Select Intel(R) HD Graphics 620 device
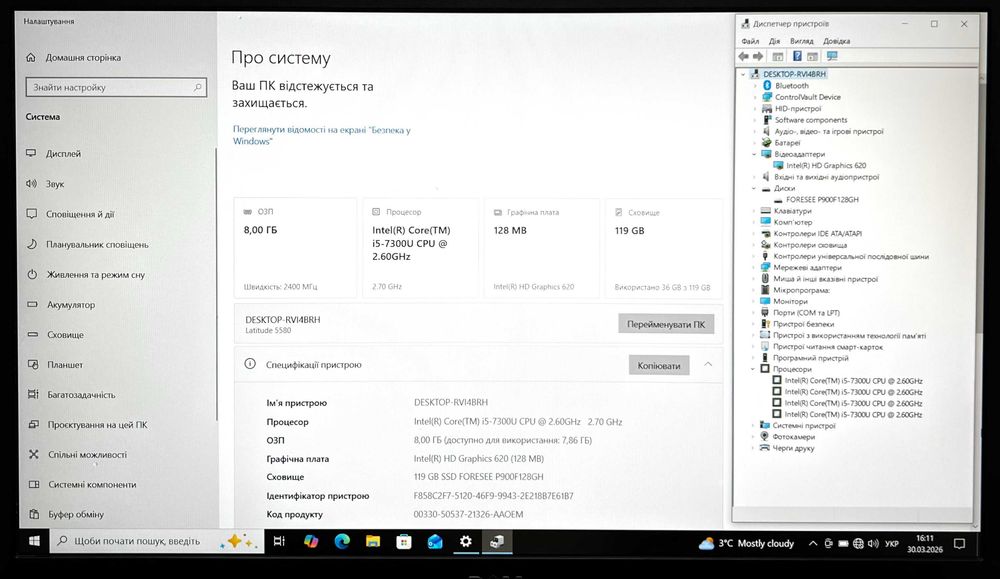This screenshot has height=579, width=1000. (826, 165)
